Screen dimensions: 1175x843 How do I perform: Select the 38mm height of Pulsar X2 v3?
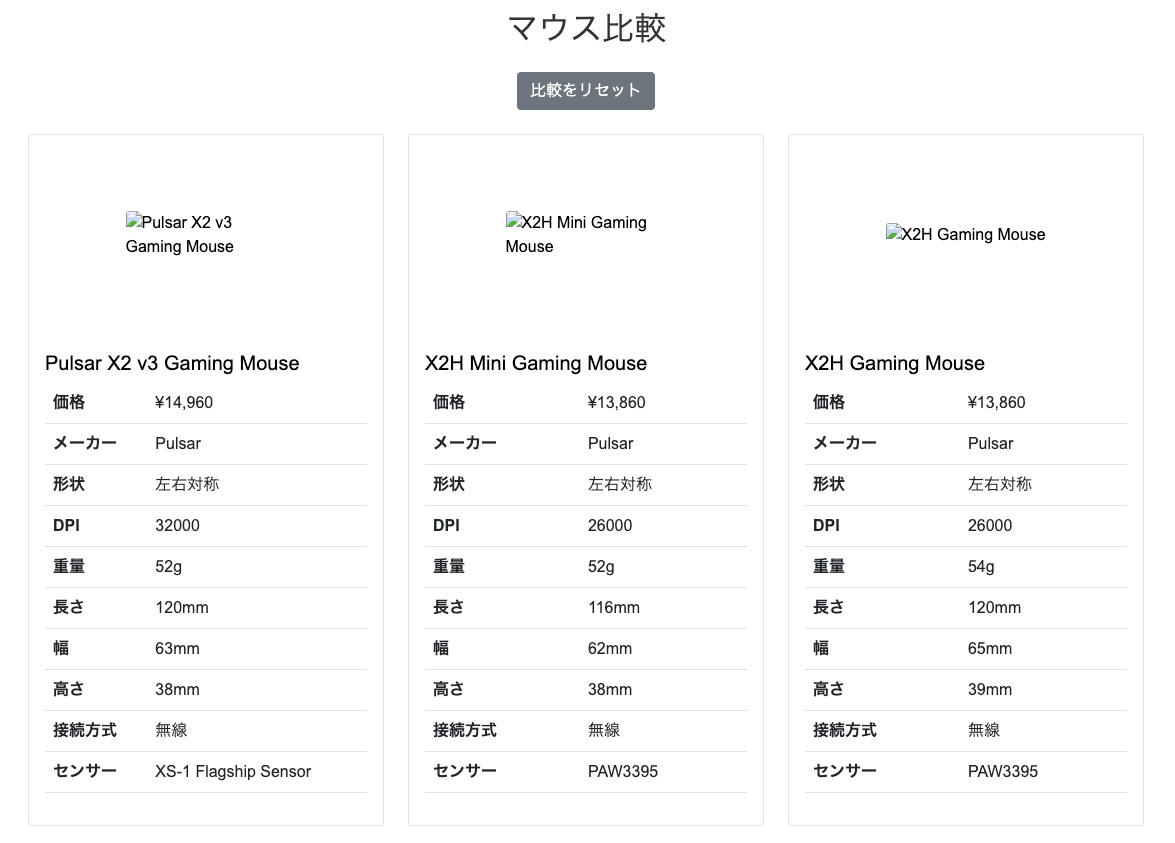(x=178, y=689)
